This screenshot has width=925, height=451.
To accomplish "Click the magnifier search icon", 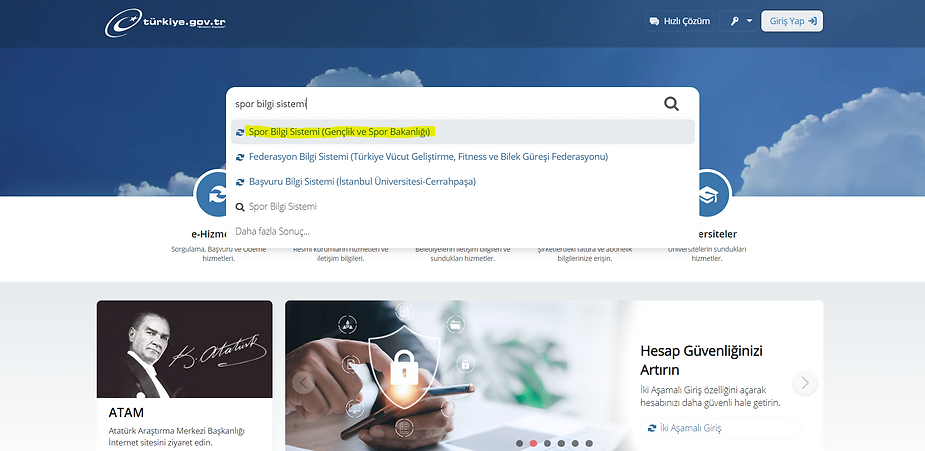I will (671, 103).
